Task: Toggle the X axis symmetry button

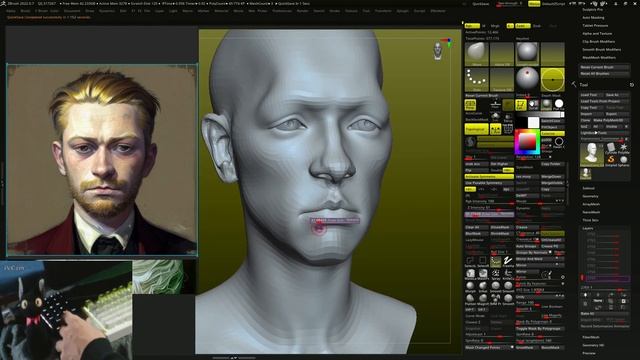Action: pos(470,189)
